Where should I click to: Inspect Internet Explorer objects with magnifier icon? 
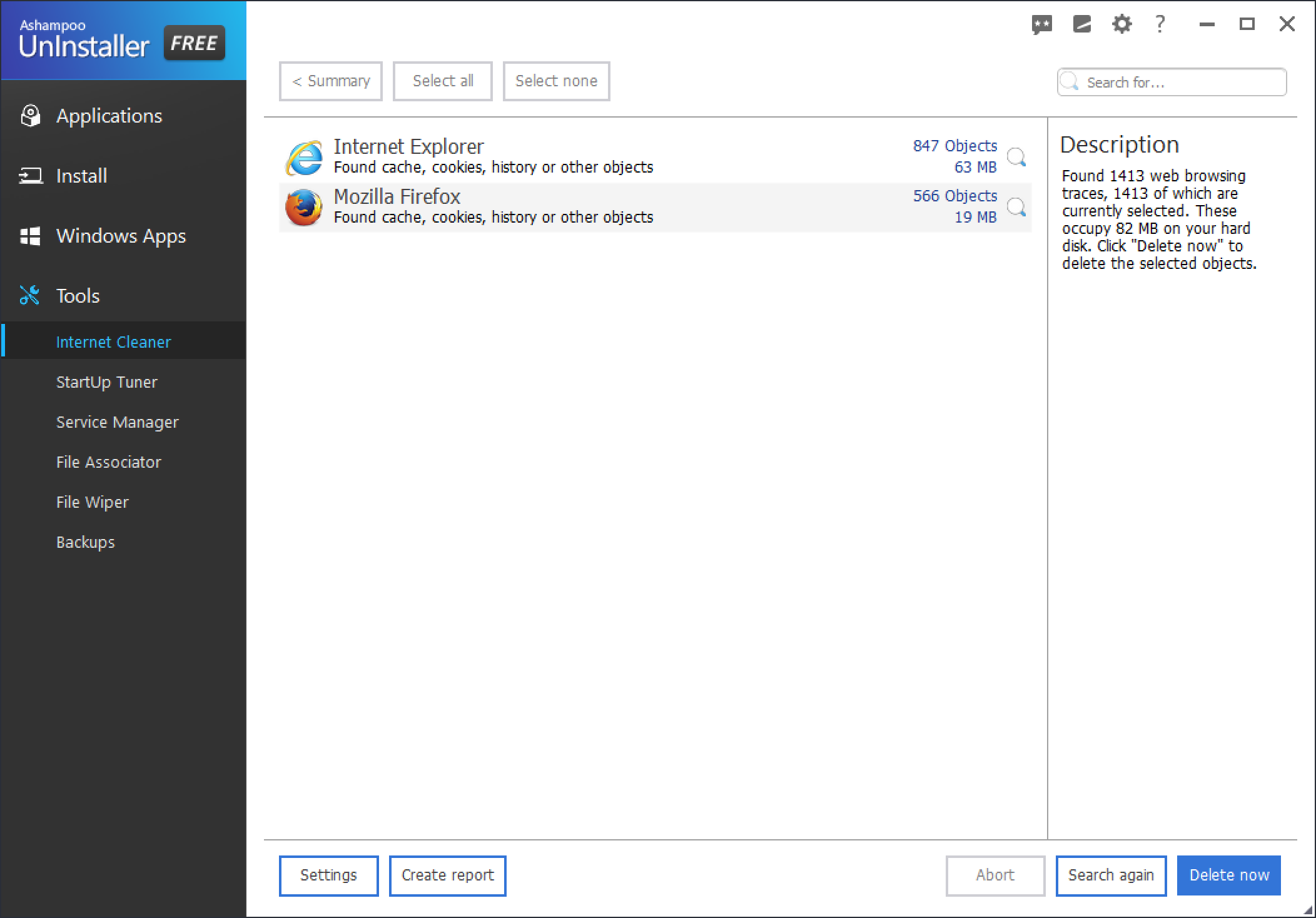(1016, 156)
